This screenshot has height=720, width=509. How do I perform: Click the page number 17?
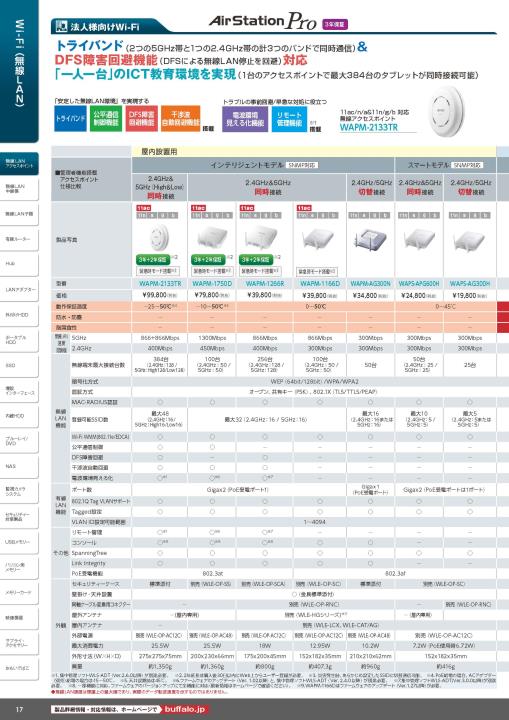coord(19,709)
